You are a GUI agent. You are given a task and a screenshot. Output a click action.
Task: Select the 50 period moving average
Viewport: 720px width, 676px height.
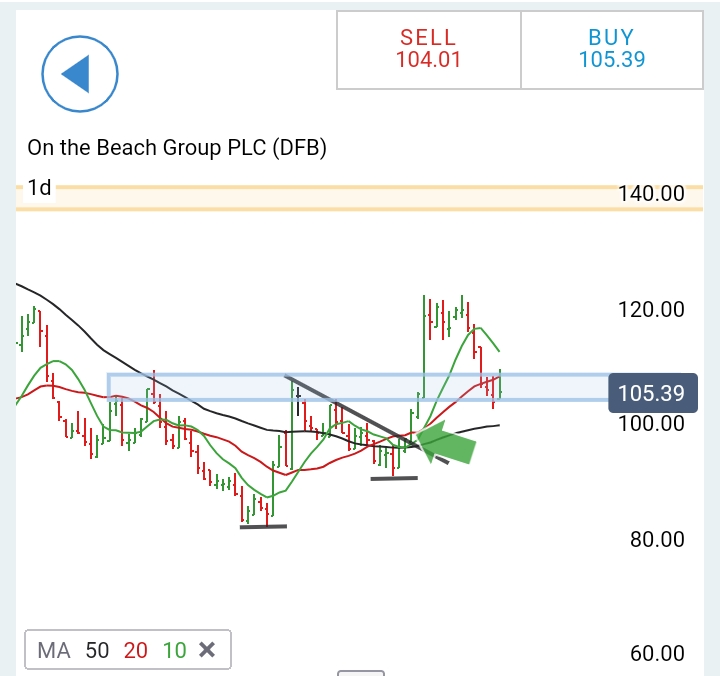pyautogui.click(x=97, y=650)
